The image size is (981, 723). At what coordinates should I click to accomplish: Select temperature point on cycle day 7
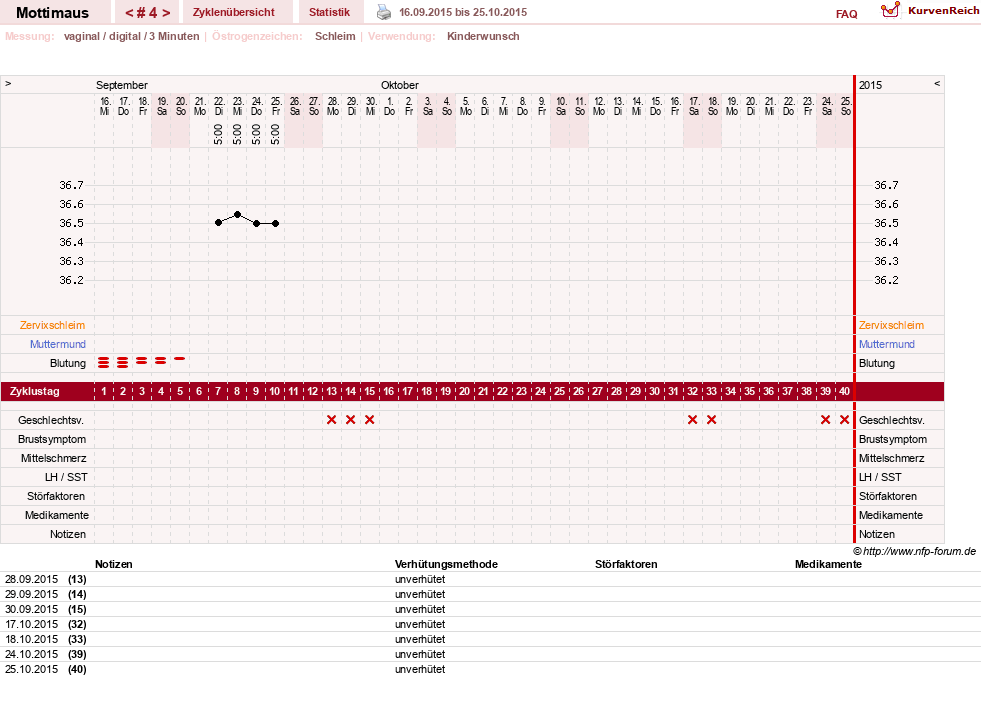click(218, 223)
